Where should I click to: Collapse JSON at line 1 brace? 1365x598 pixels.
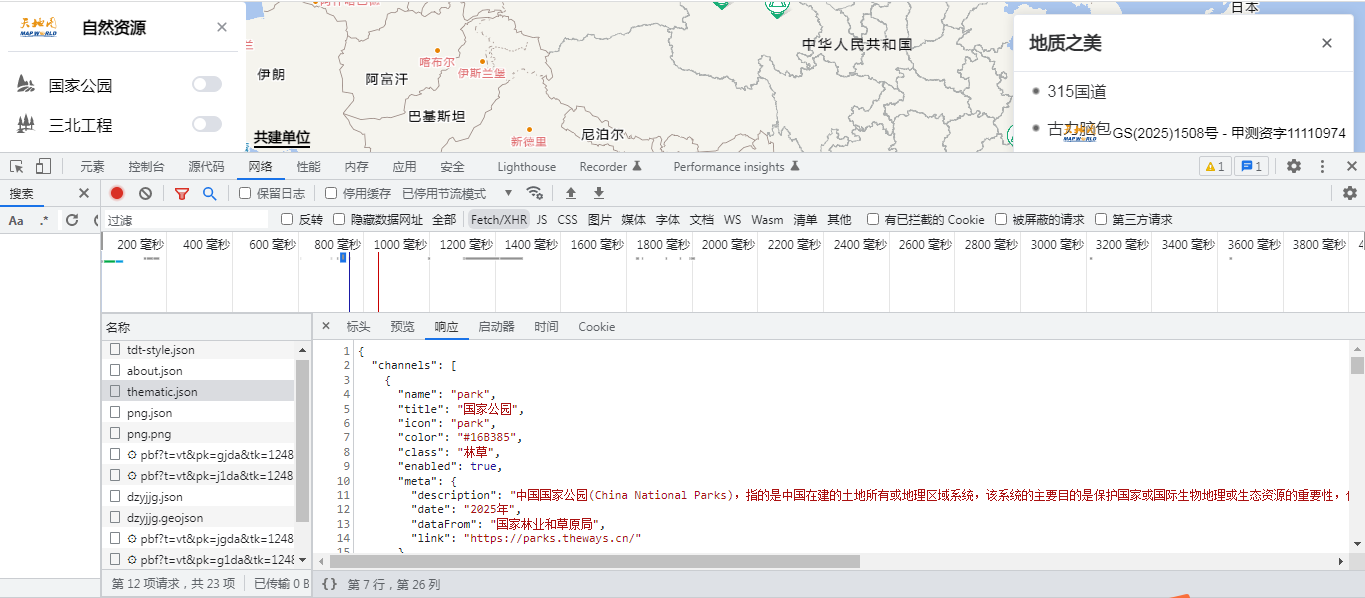(x=361, y=352)
